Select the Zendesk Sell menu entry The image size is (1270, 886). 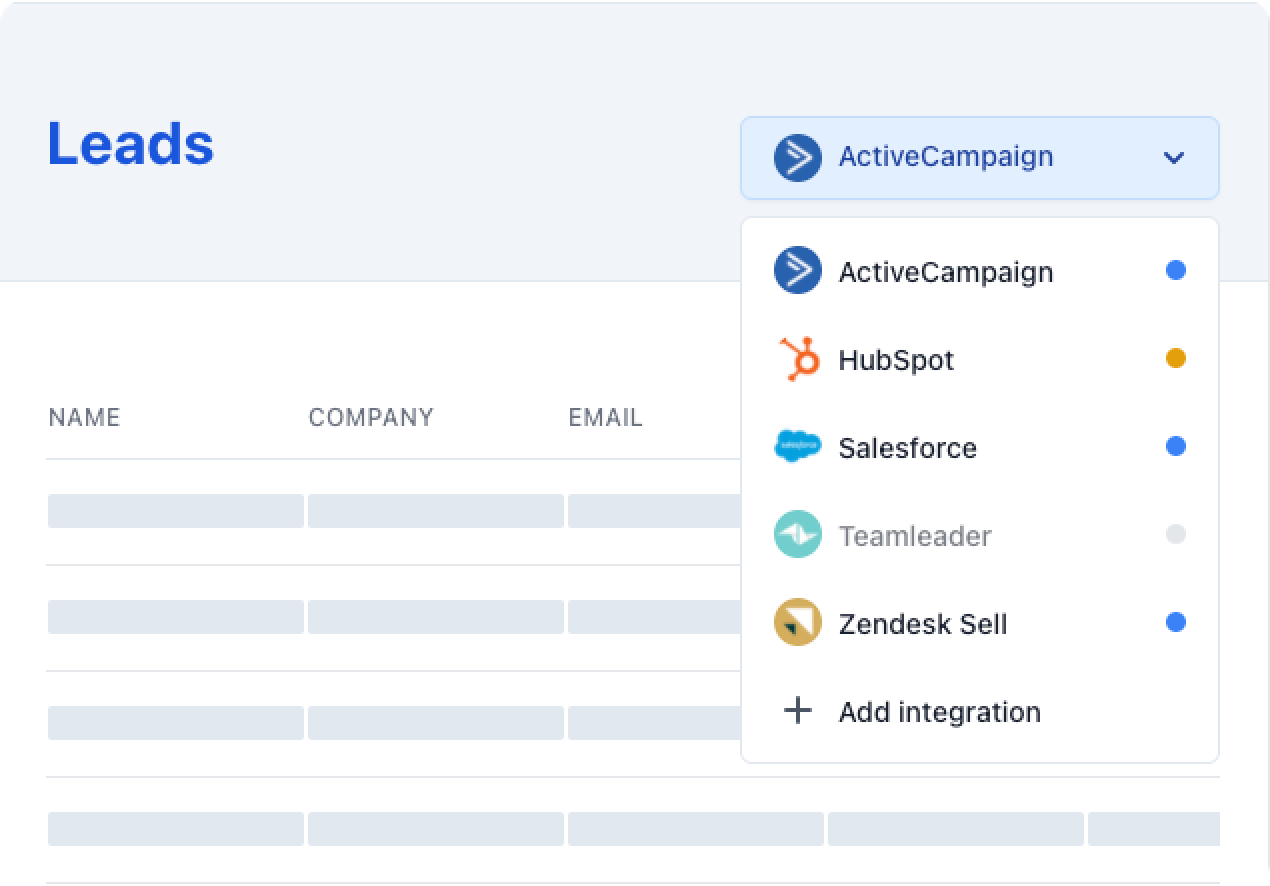point(922,624)
